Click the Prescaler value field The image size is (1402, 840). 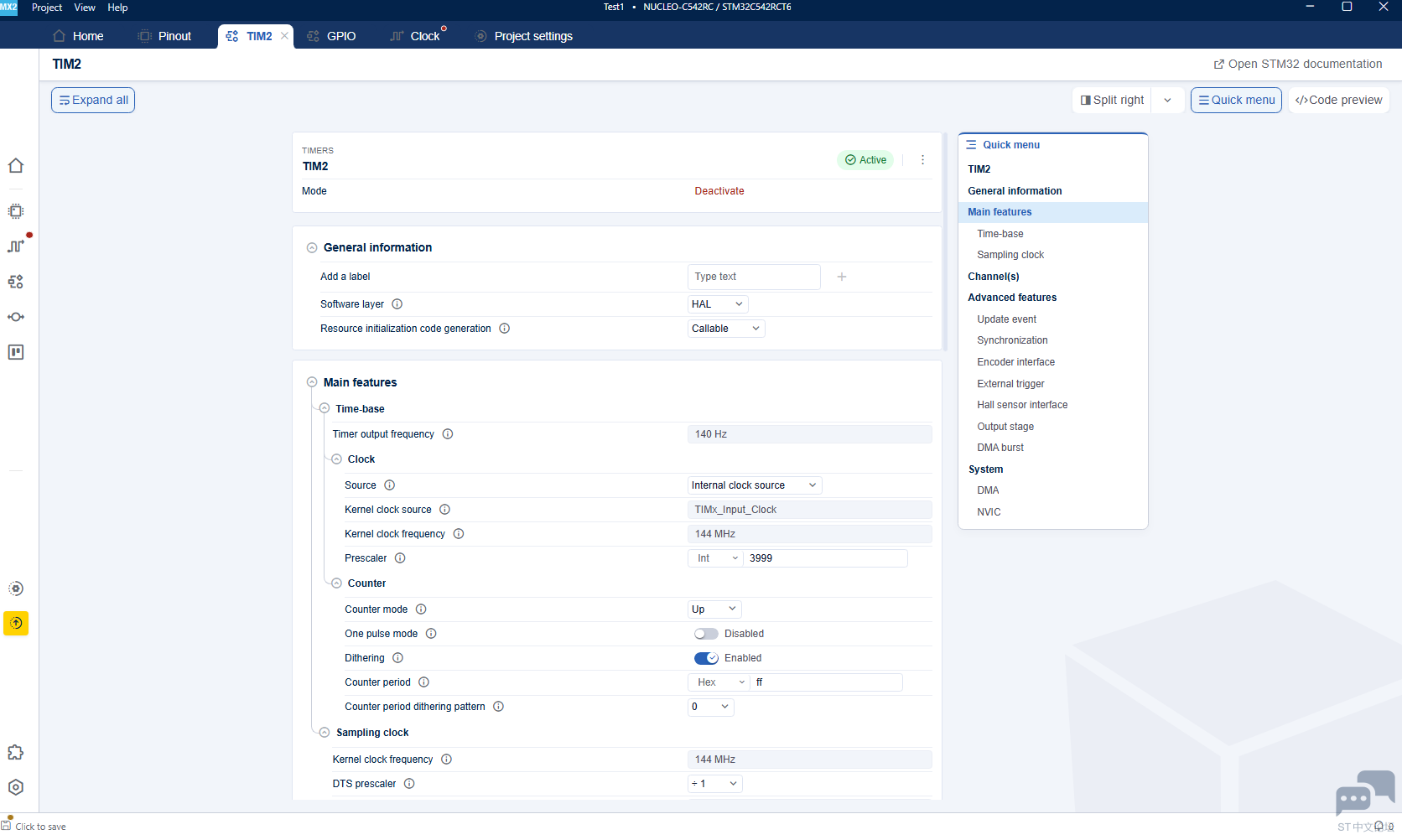(825, 558)
